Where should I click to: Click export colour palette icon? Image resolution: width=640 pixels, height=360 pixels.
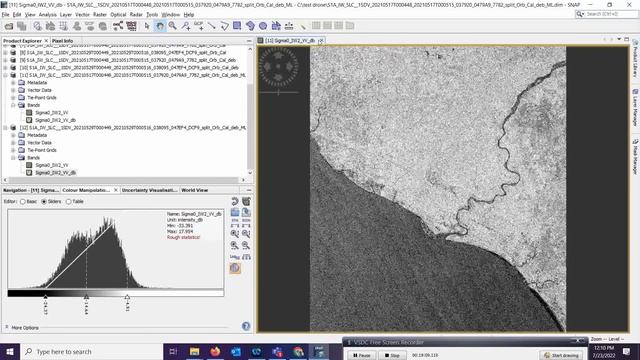(x=246, y=212)
